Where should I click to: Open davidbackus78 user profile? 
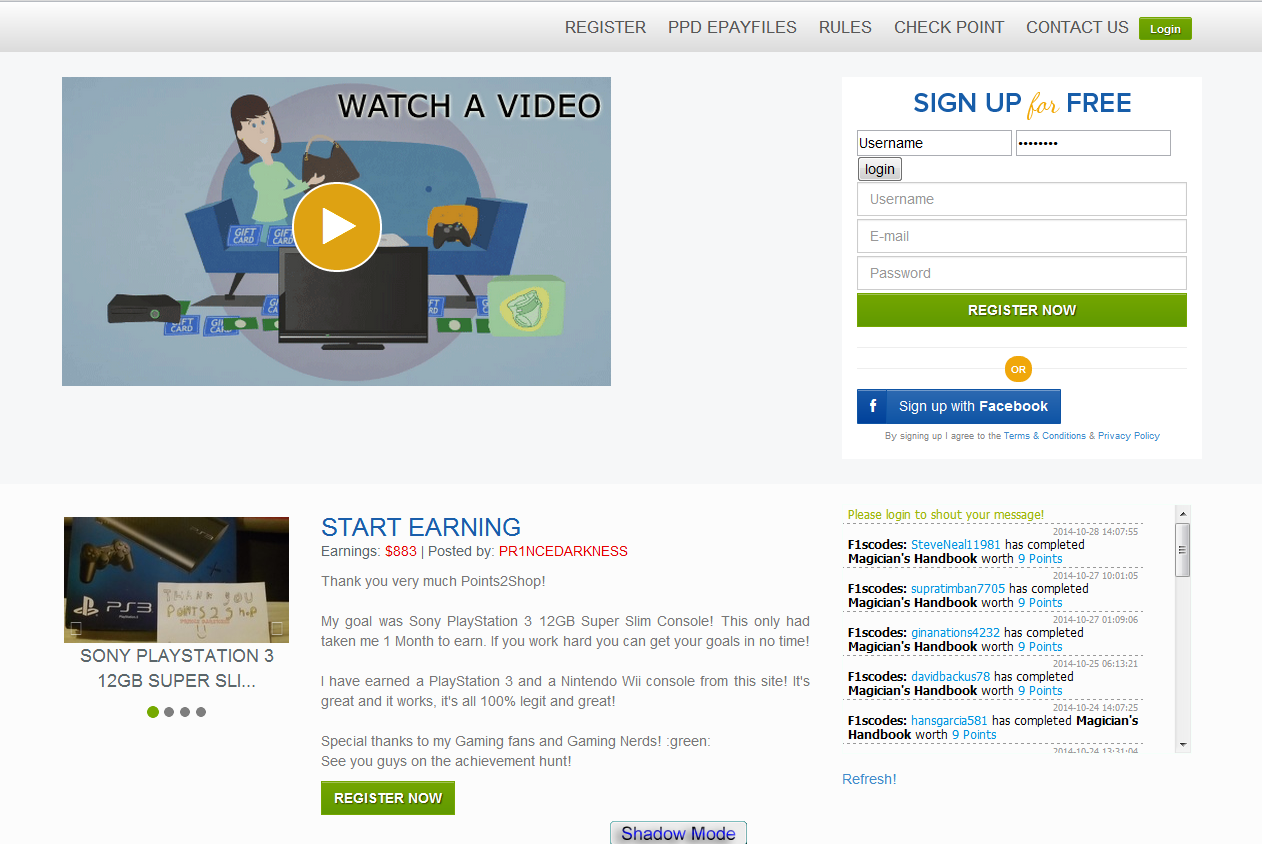950,677
